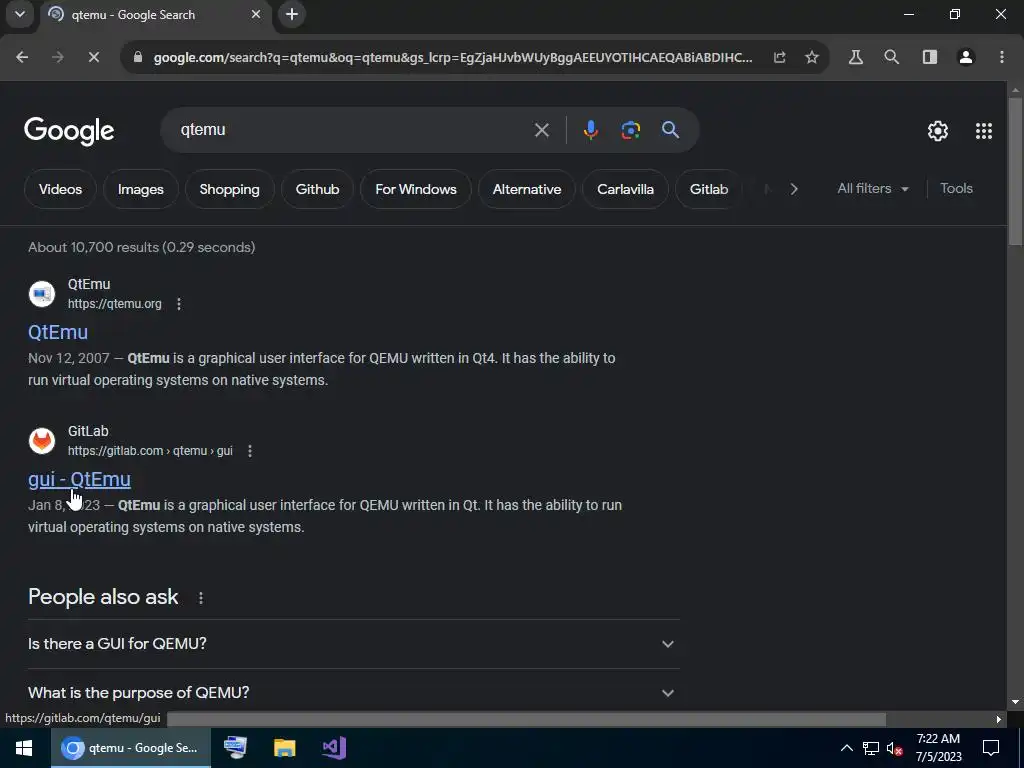Toggle the browser side panel

click(x=930, y=57)
